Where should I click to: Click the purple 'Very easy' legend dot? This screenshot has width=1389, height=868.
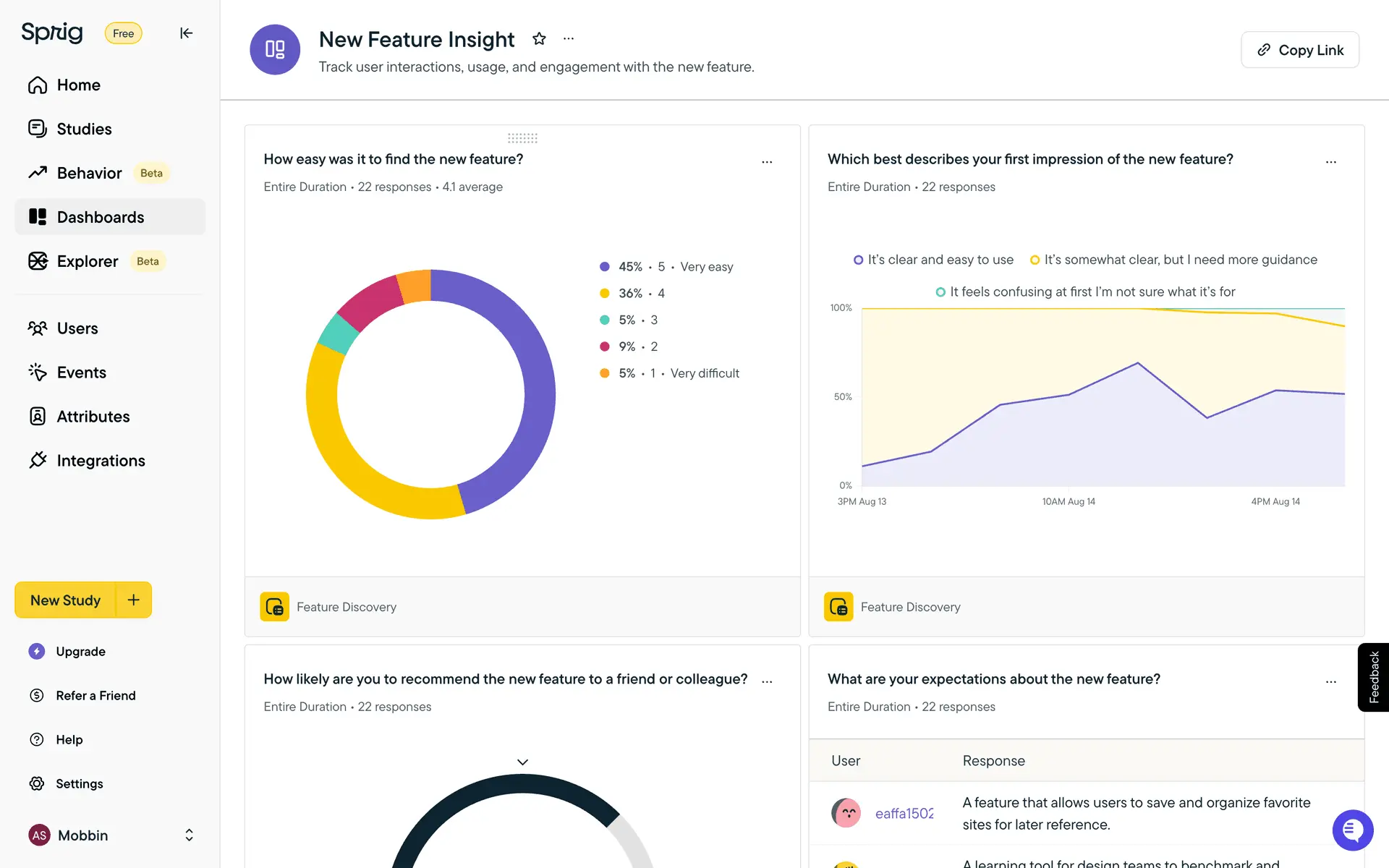pos(605,267)
